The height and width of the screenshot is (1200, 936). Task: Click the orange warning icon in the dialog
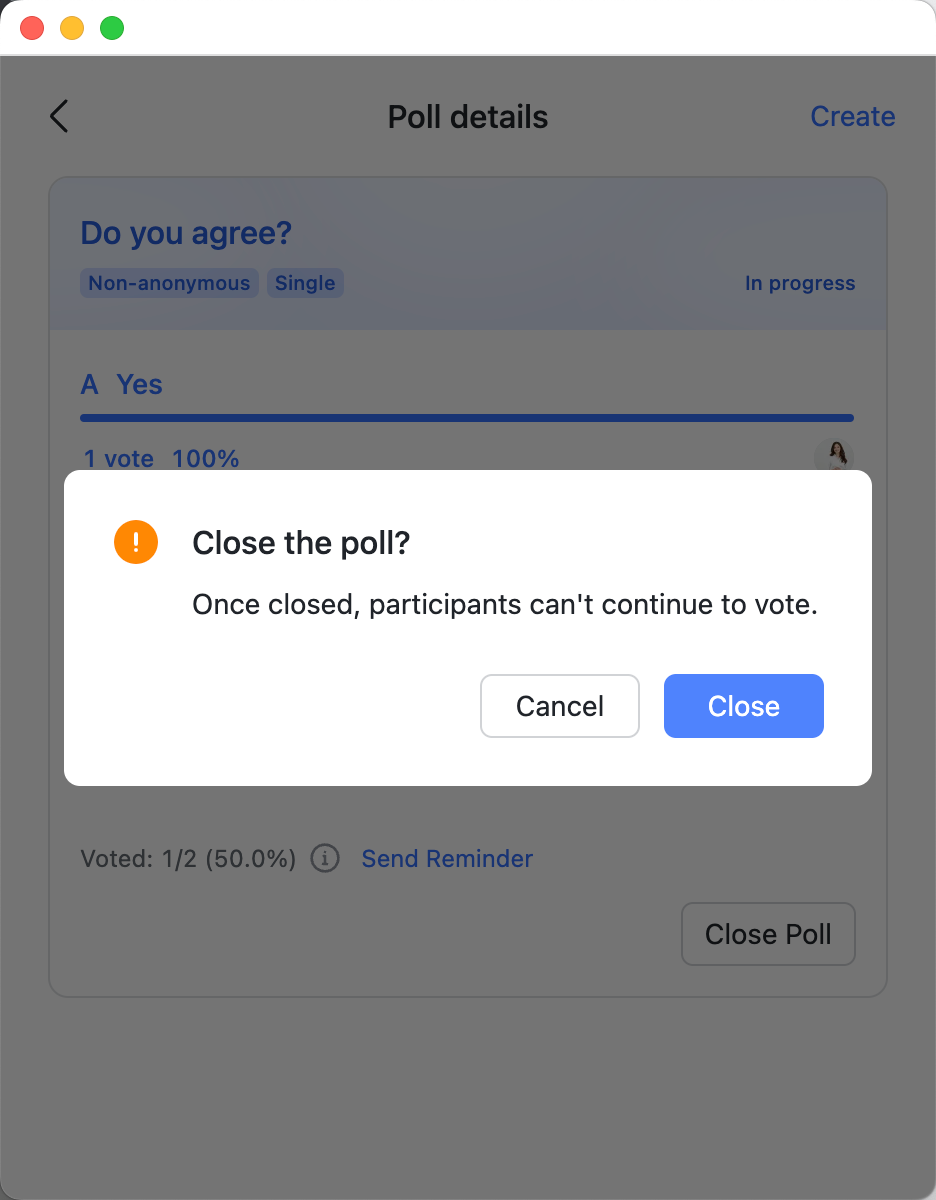pyautogui.click(x=136, y=542)
